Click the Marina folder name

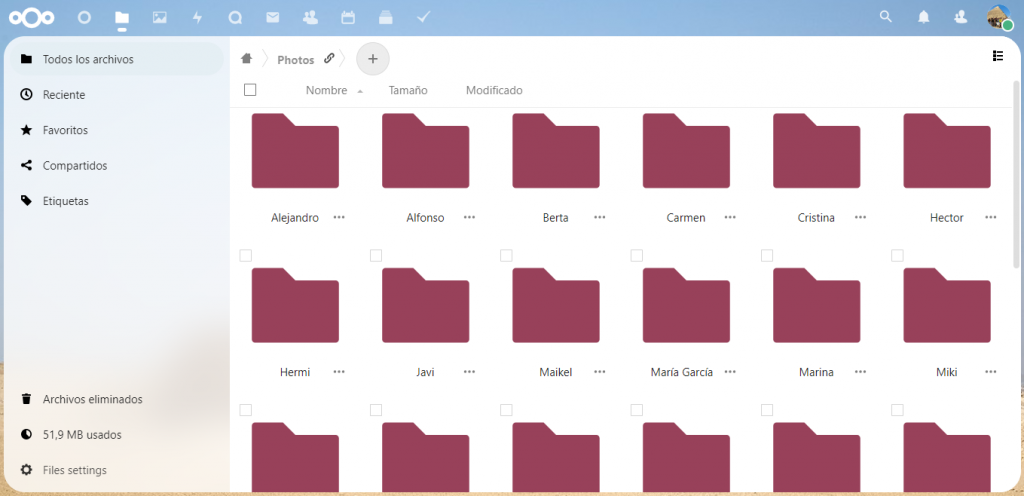click(x=816, y=373)
